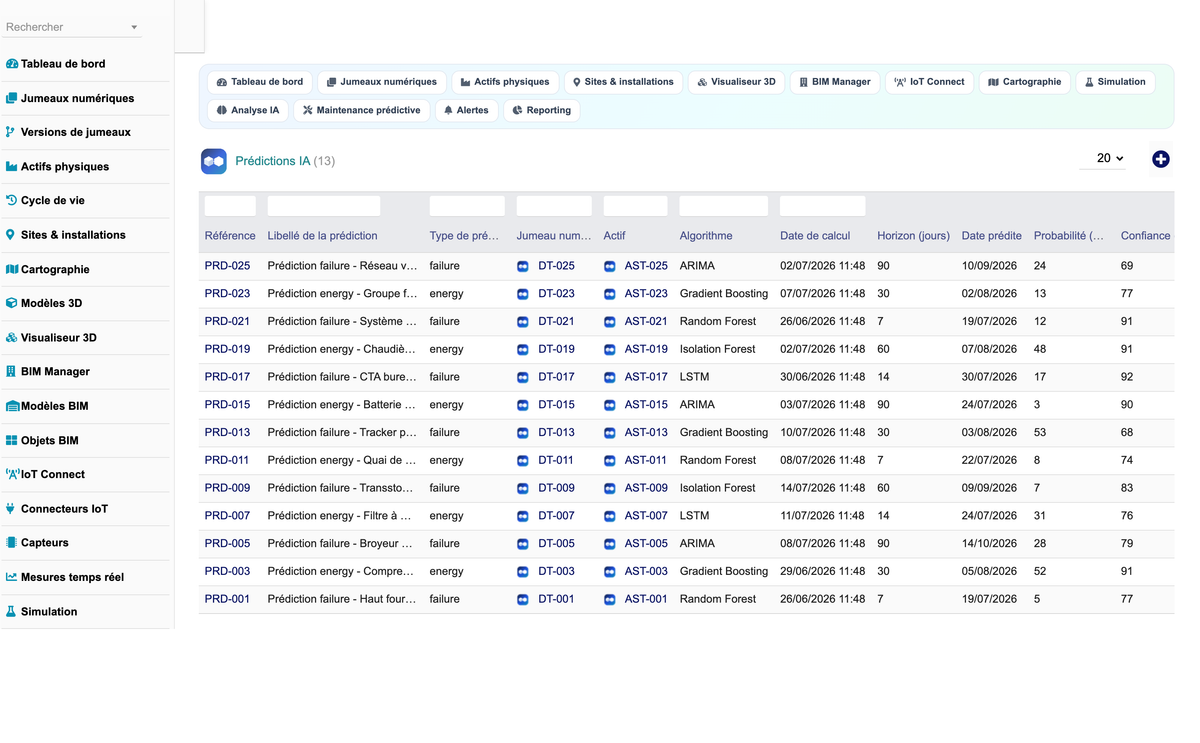
Task: Click the Type de prédiction filter field
Action: (467, 206)
